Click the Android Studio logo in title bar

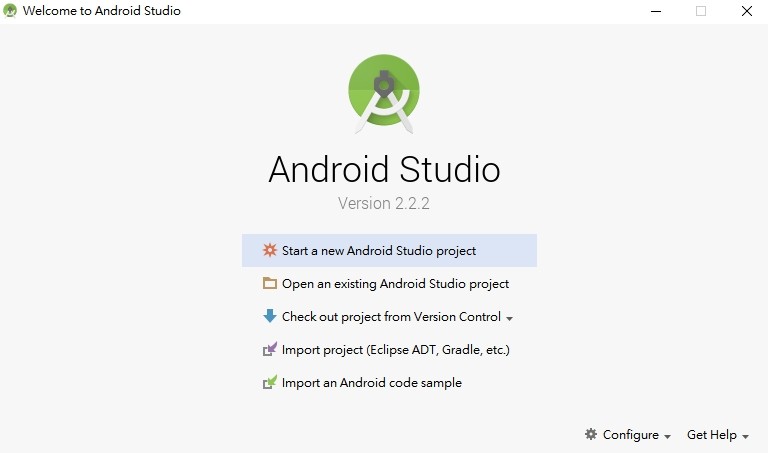[x=10, y=10]
